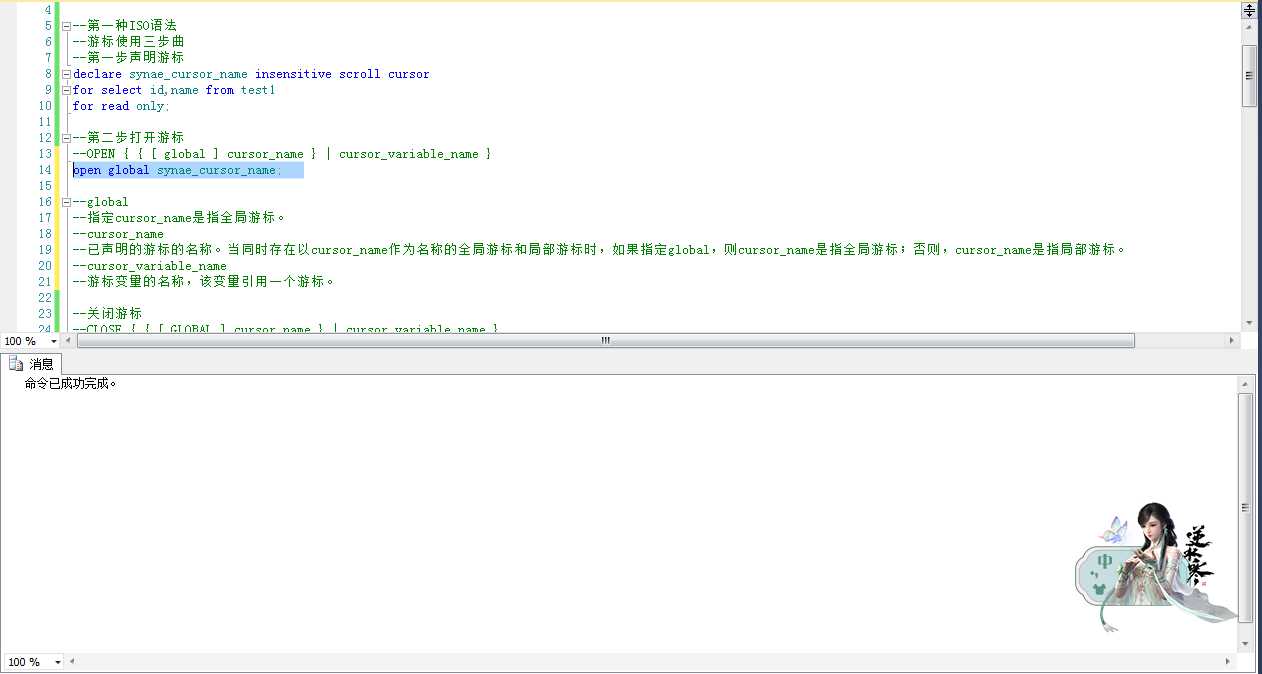
Task: Click the butterfly decoration on the input widget
Action: [x=1113, y=530]
